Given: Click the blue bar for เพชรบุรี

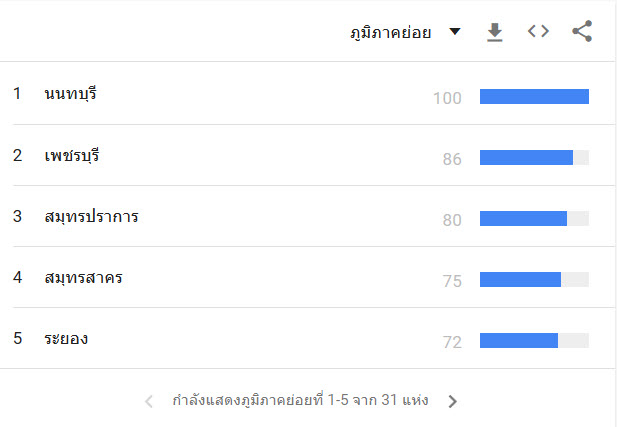Looking at the screenshot, I should 526,157.
